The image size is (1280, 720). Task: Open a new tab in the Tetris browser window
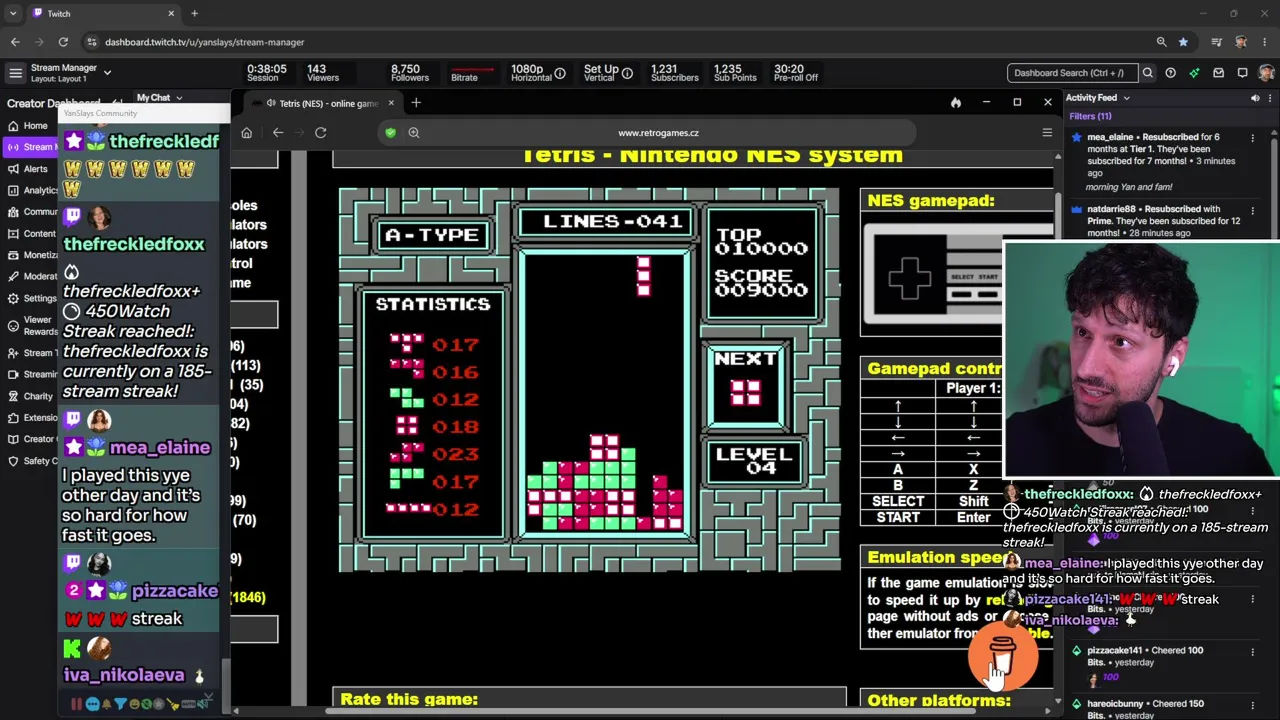click(416, 103)
